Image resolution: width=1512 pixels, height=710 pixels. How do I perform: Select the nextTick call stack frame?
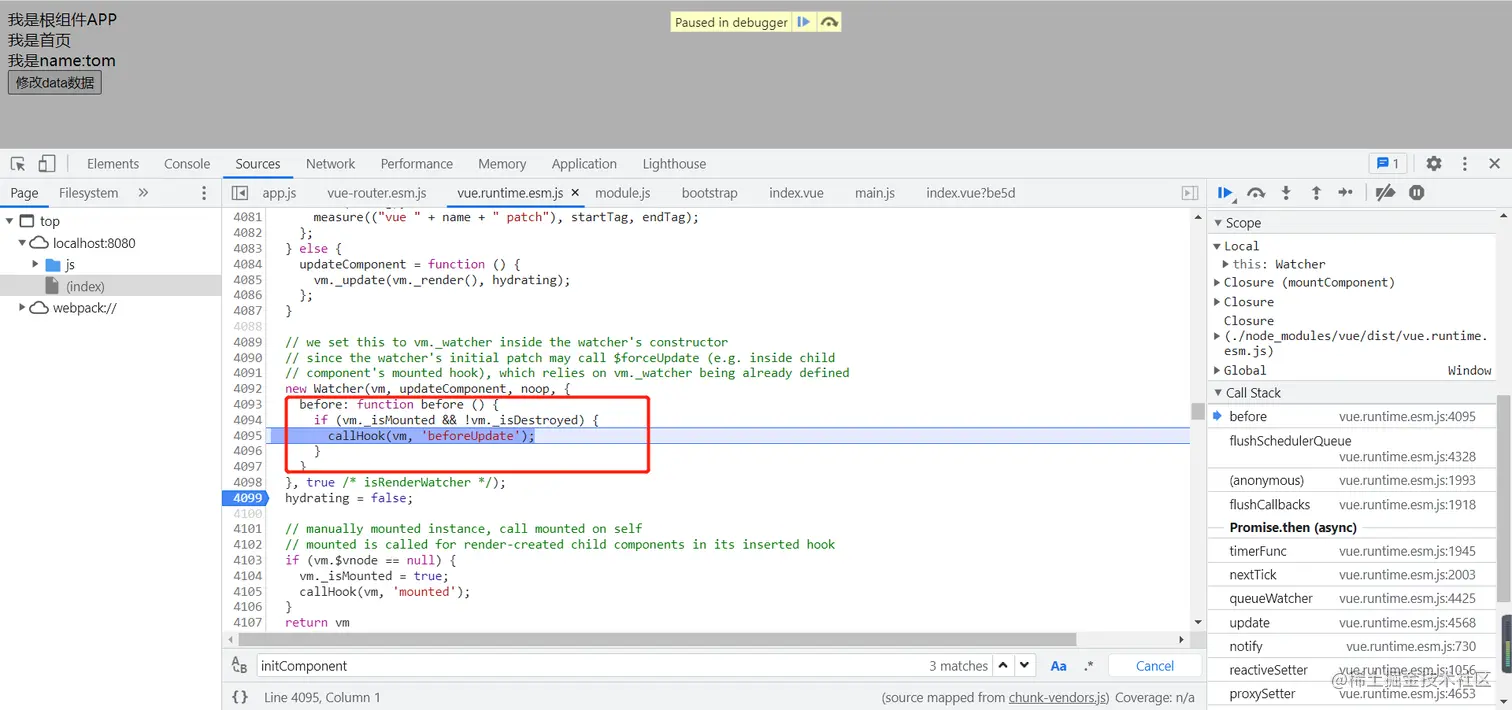point(1353,575)
